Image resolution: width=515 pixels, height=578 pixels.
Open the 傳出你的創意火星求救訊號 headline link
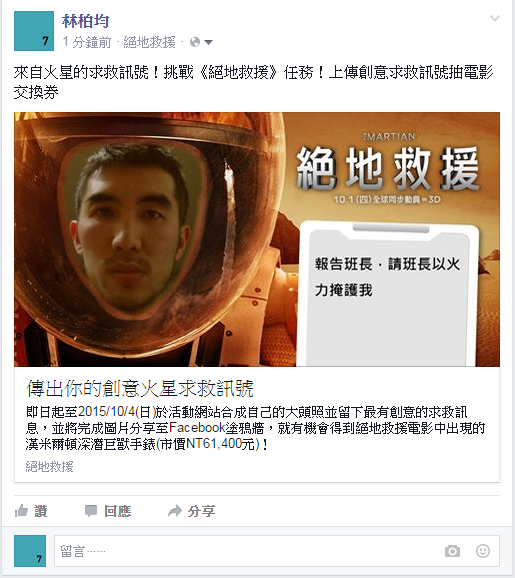click(x=140, y=388)
